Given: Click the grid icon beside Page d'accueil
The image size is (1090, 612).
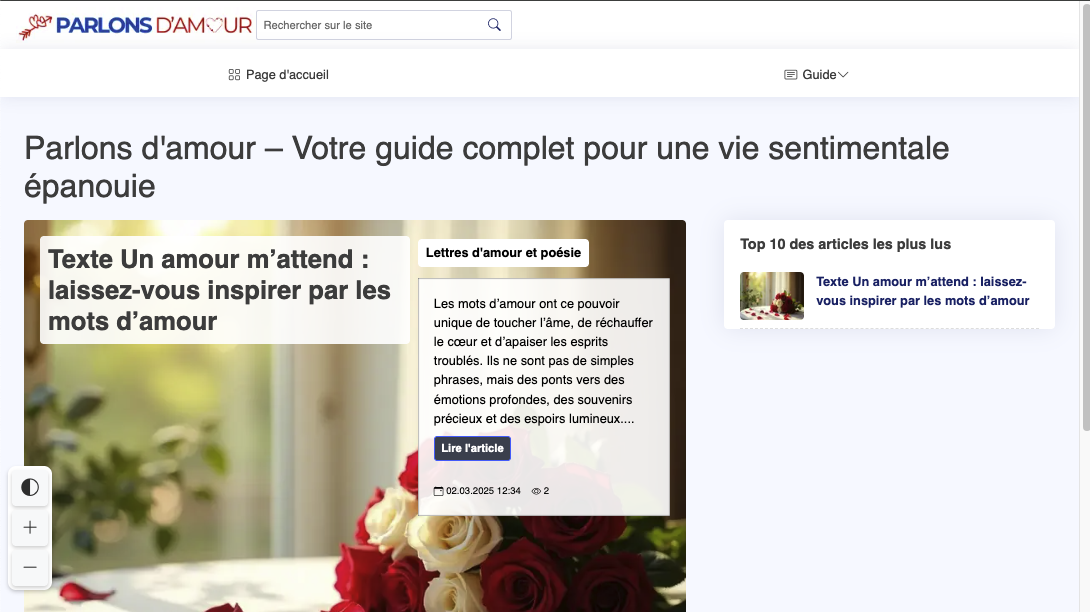Looking at the screenshot, I should coord(233,73).
